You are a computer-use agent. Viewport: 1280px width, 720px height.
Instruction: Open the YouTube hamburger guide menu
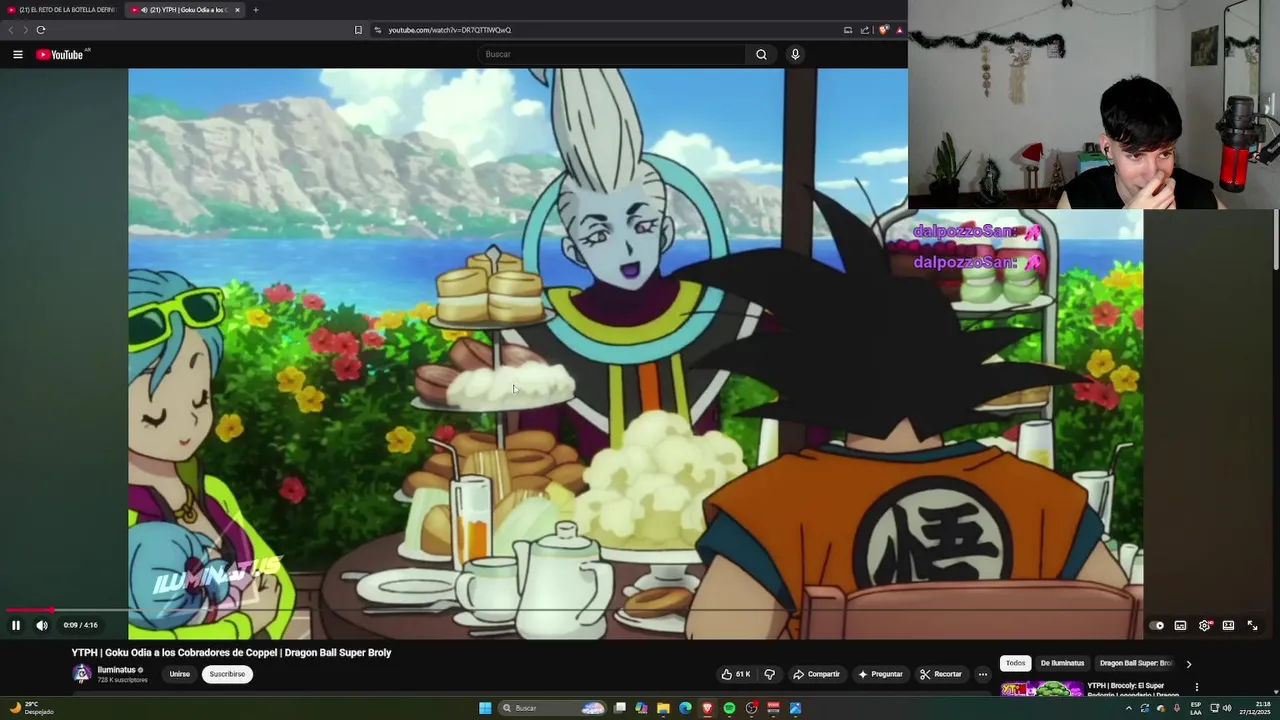[x=18, y=54]
